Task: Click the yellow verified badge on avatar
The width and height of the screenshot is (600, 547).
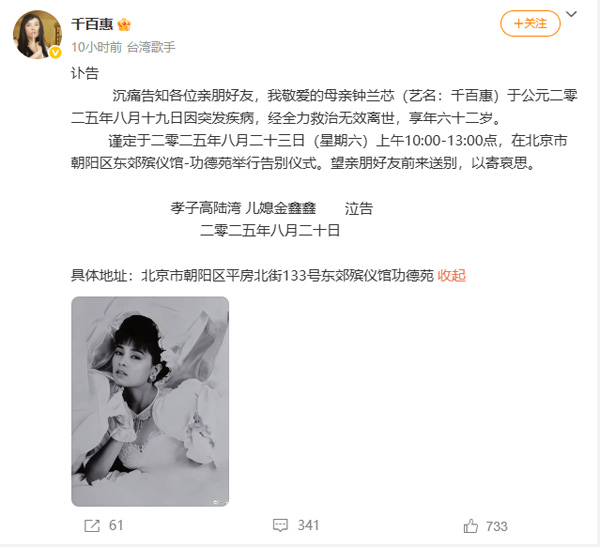Action: tap(55, 52)
